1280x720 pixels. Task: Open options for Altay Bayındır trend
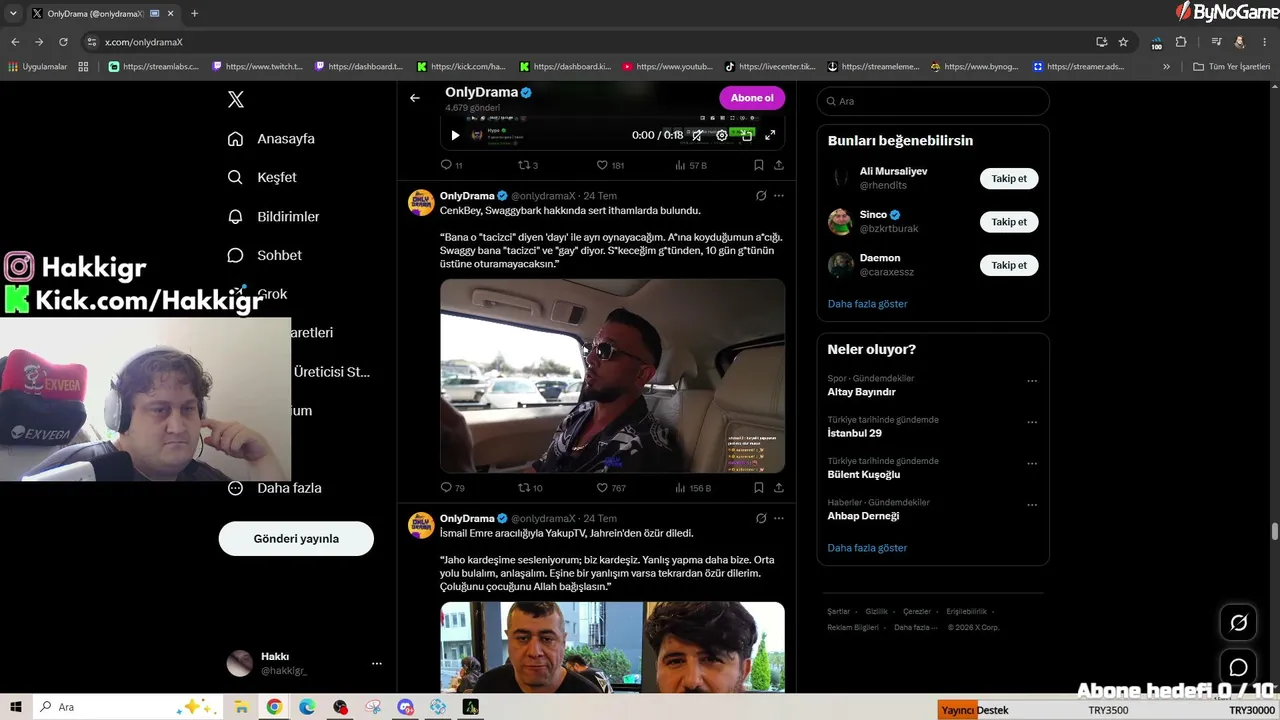click(x=1032, y=381)
